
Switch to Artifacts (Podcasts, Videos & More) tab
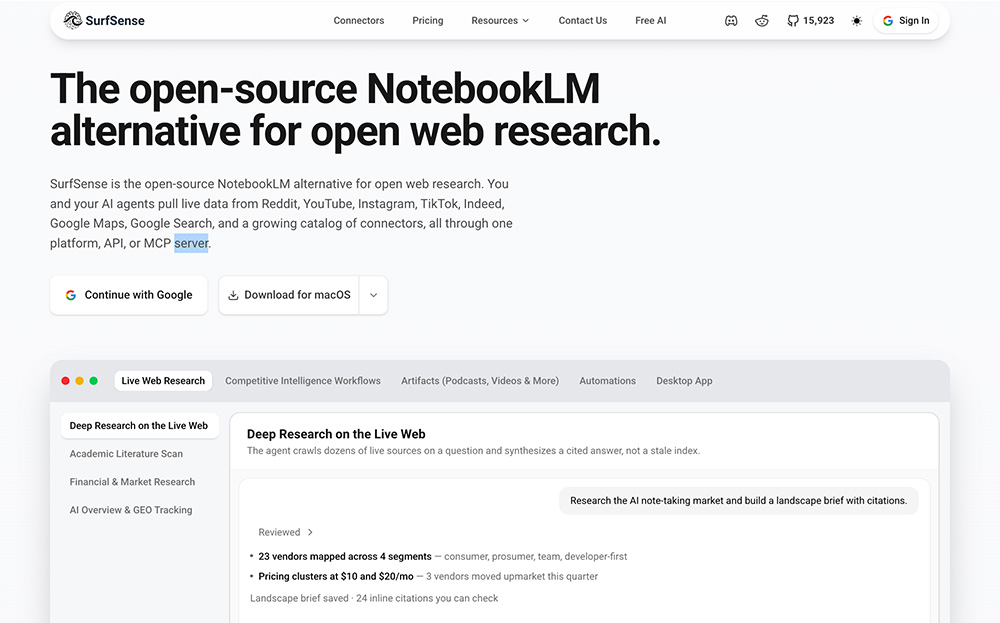pyautogui.click(x=480, y=381)
